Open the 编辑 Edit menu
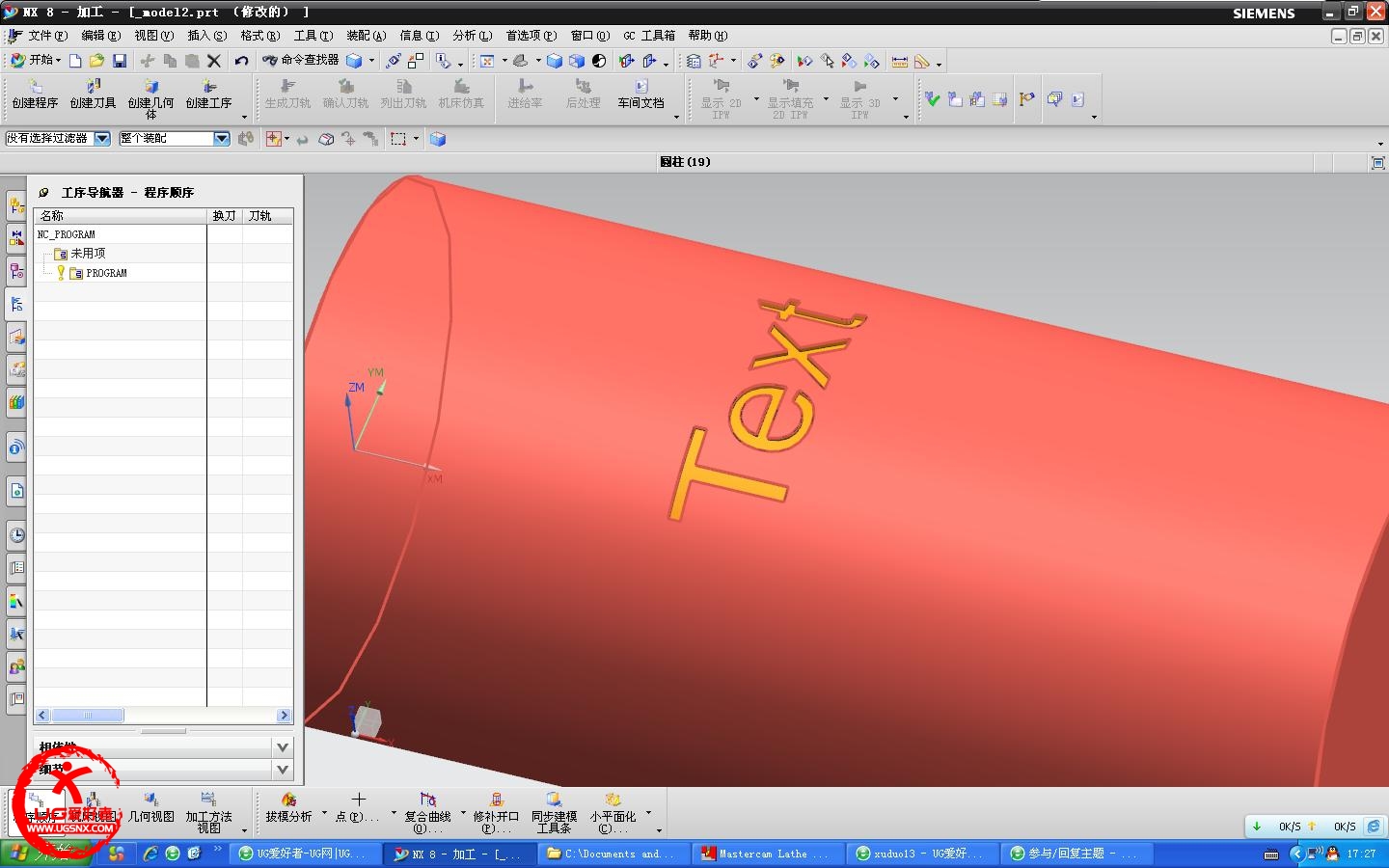 100,36
